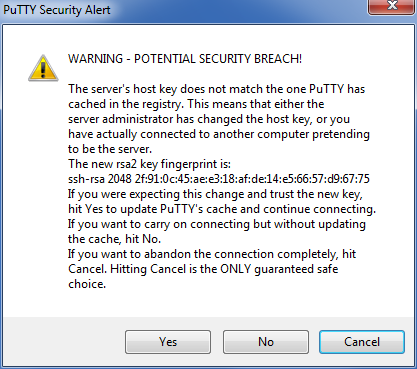Click the 'expecting this change and trust' line
Screen dimensions: 417x369
(x=215, y=194)
